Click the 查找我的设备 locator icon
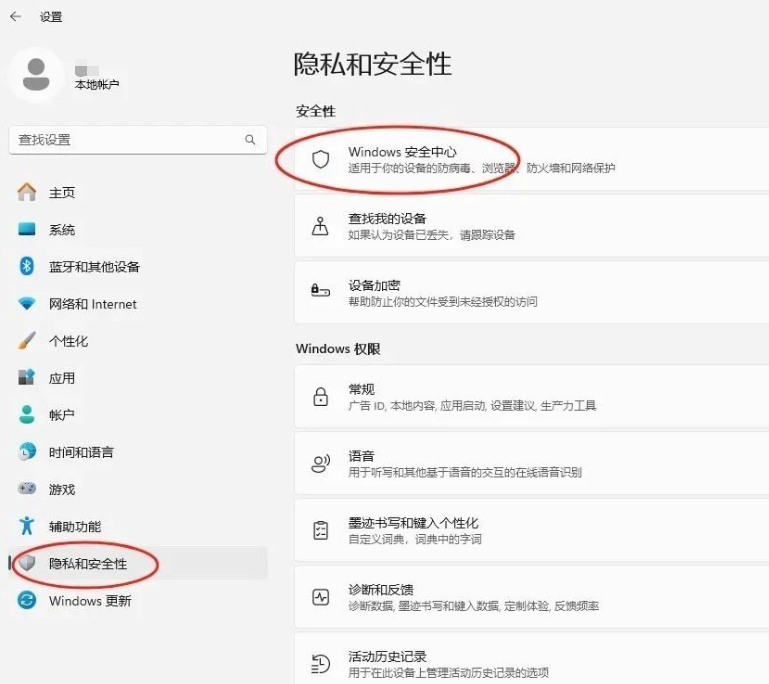Screen dimensions: 769x684 320,226
